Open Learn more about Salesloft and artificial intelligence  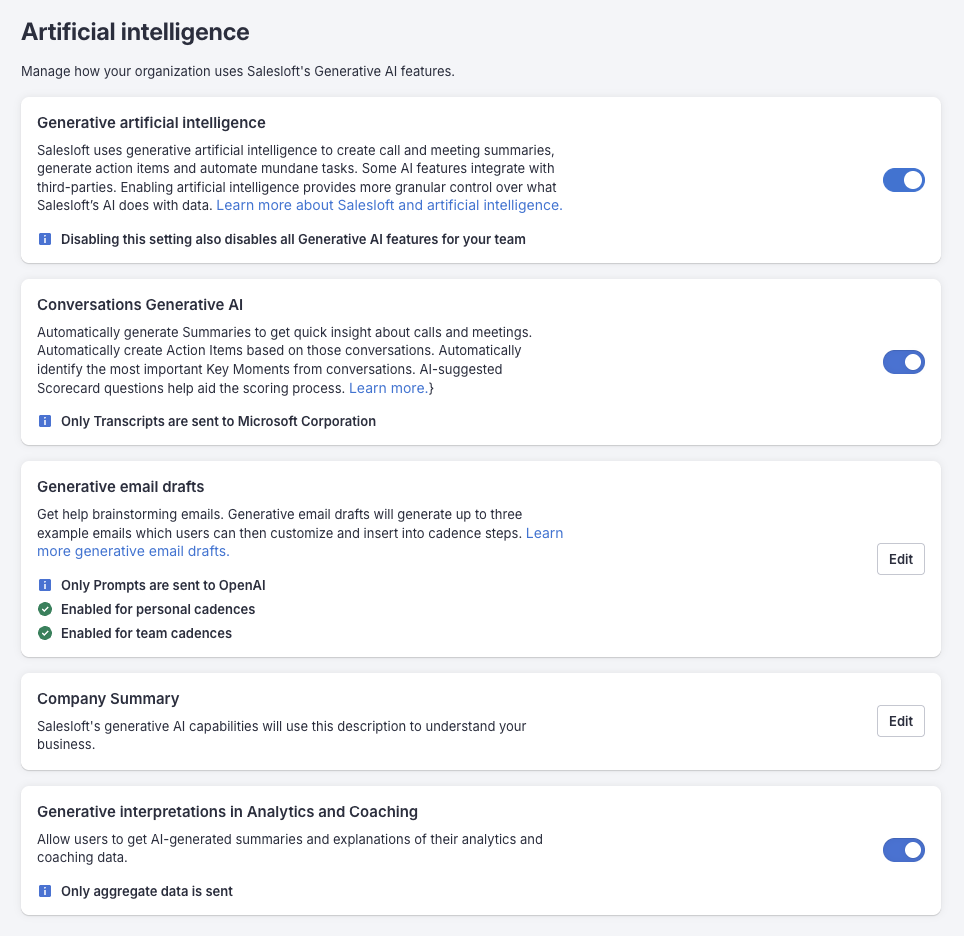coord(389,205)
